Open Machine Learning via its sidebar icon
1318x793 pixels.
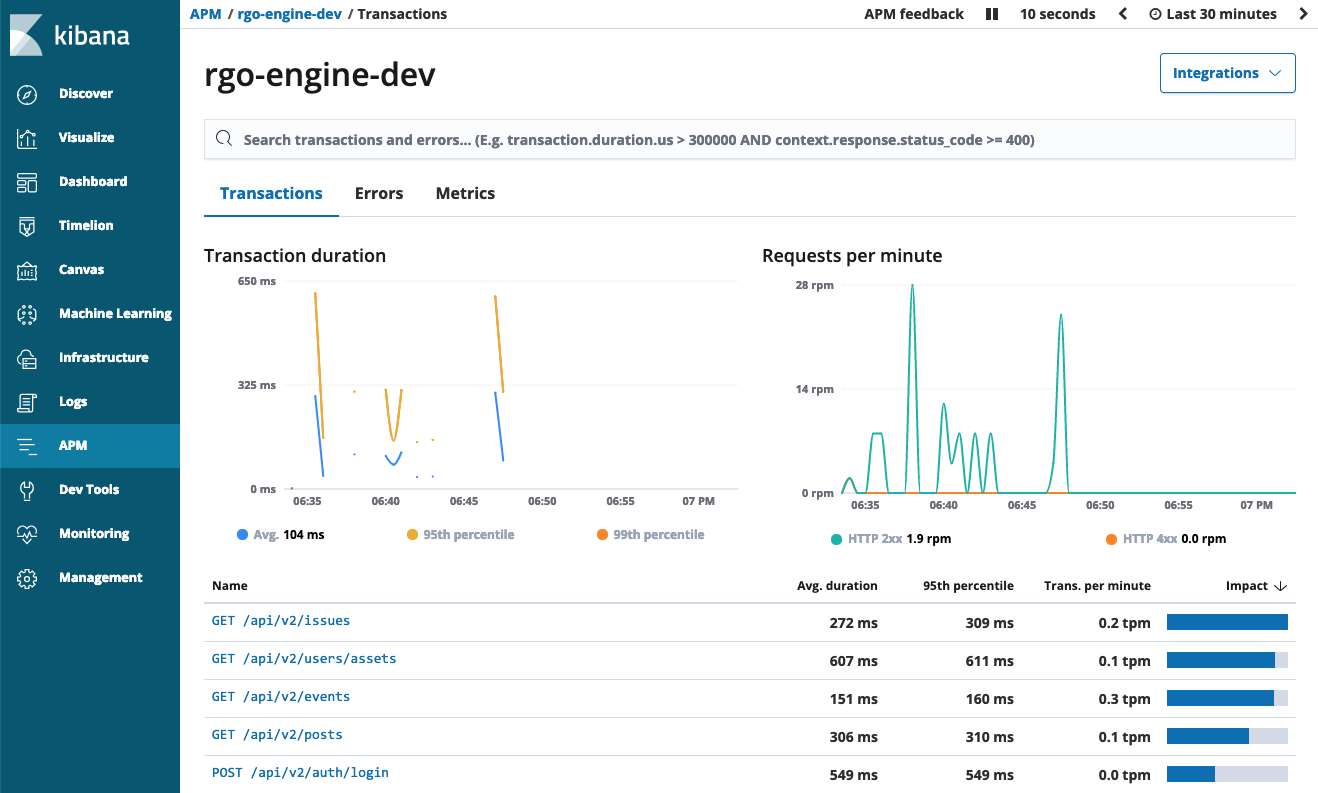coord(27,314)
